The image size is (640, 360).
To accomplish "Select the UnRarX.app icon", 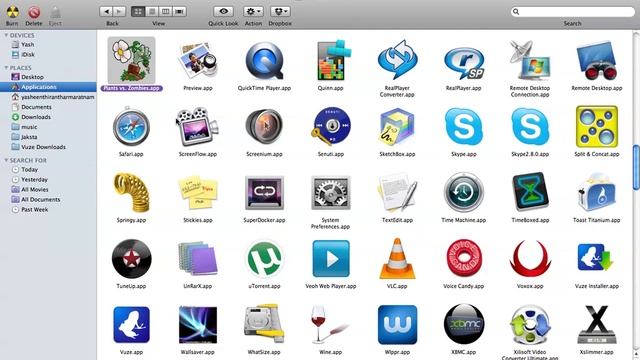I will [x=198, y=259].
